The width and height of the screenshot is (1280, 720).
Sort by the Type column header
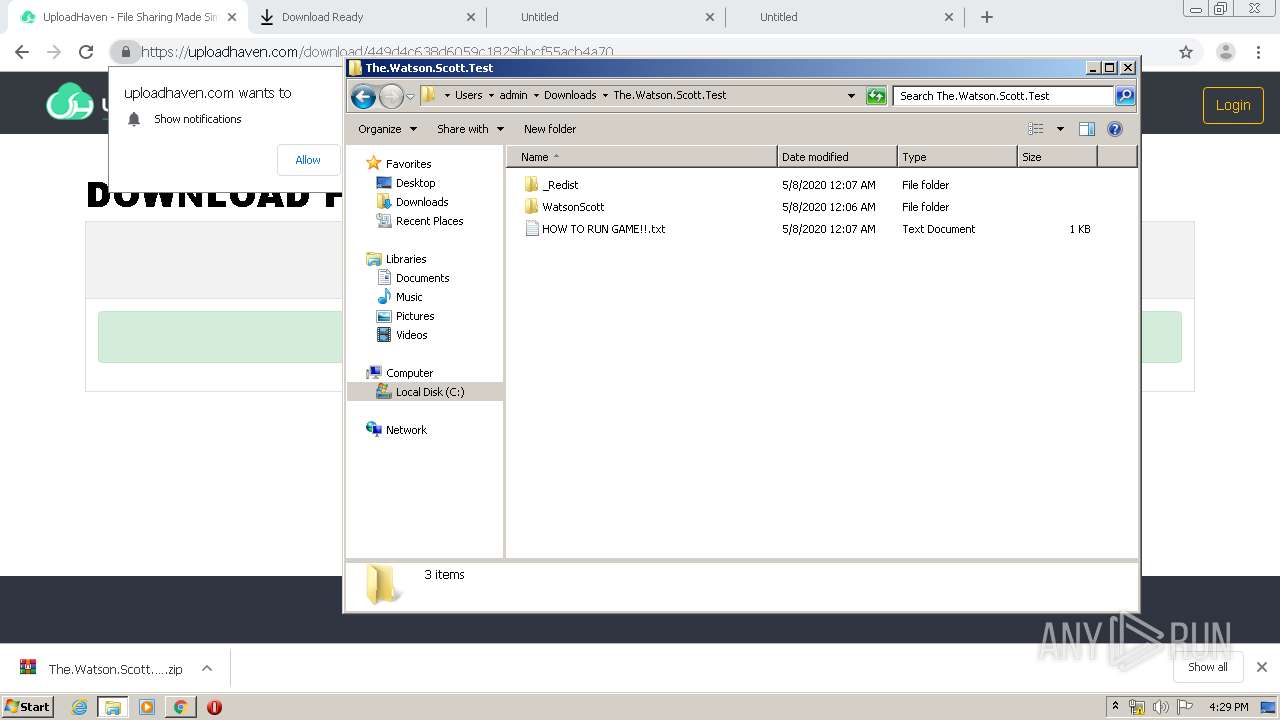coord(957,157)
